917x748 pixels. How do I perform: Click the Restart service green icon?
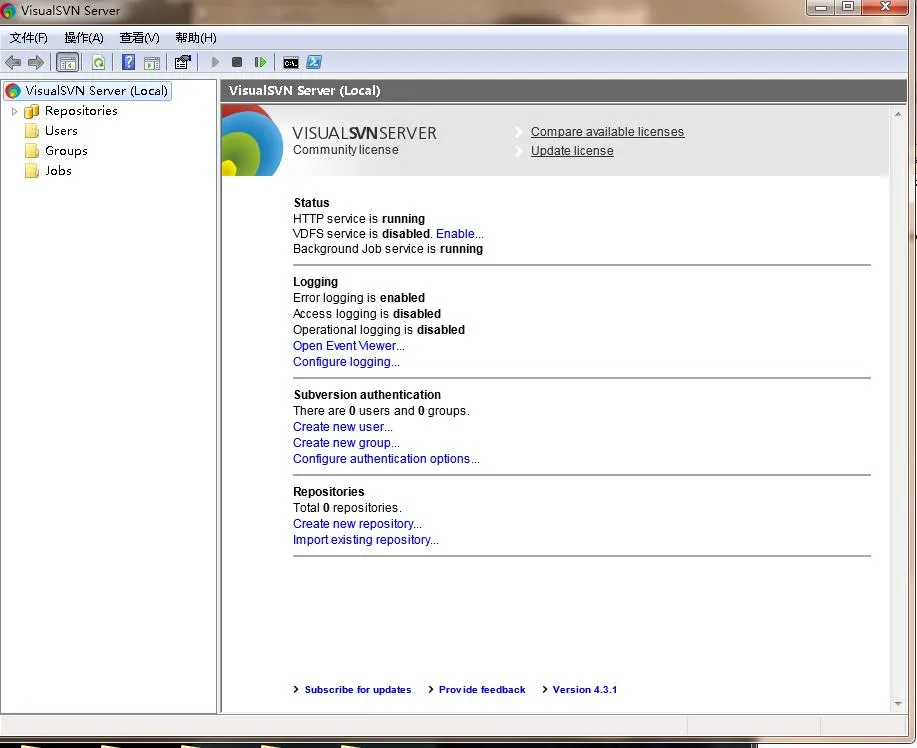(260, 62)
